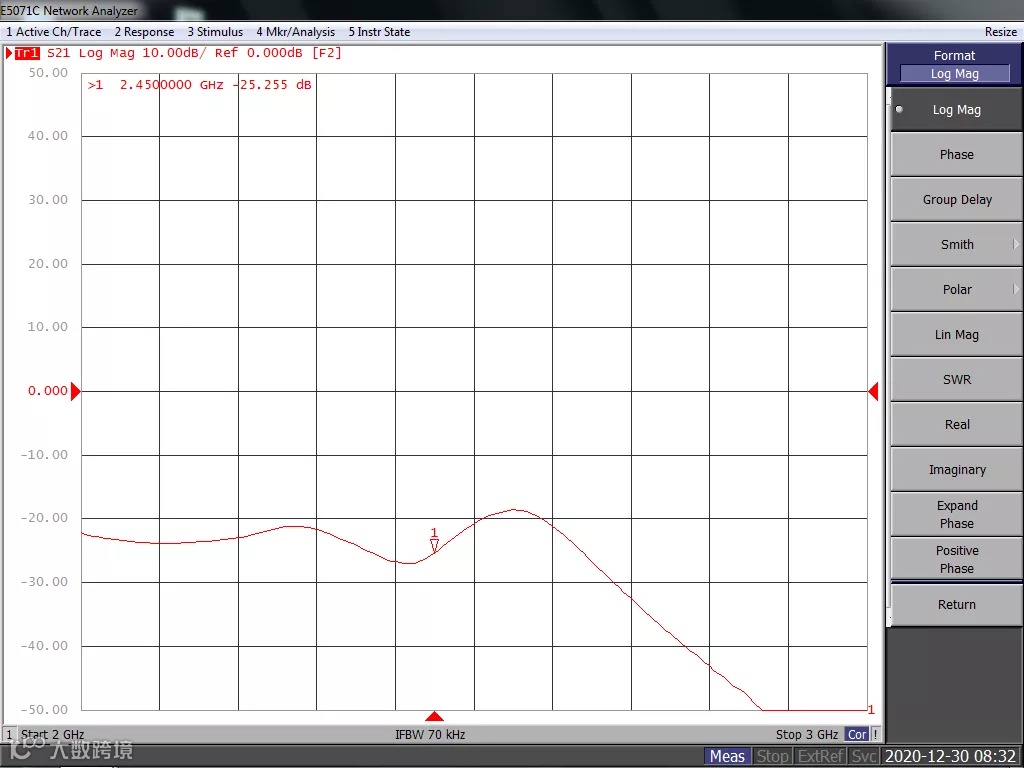Click the exclamation warning indicator next to Cor

(x=875, y=735)
